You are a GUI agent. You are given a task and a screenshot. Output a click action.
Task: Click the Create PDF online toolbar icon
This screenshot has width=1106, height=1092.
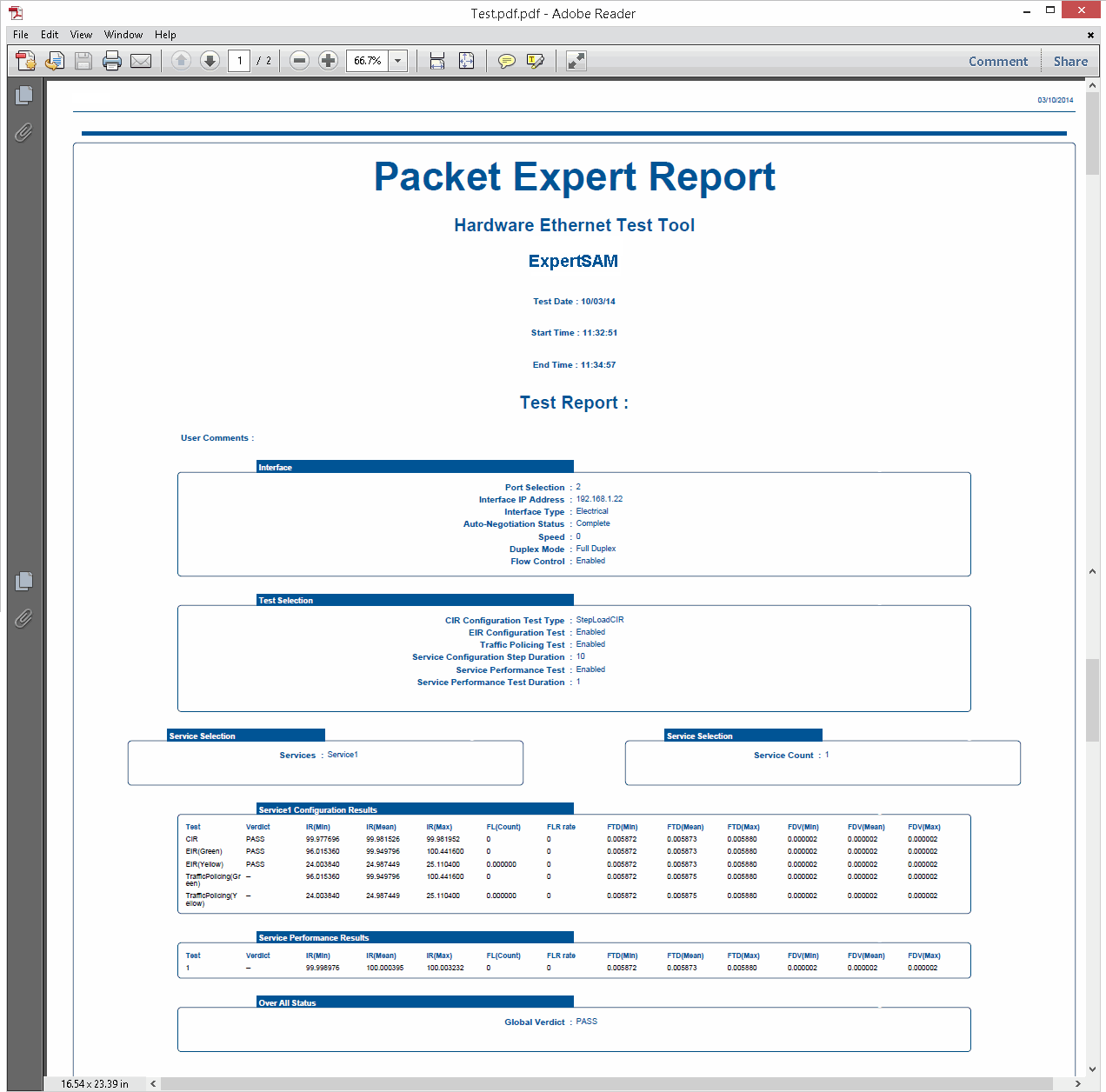click(x=26, y=61)
